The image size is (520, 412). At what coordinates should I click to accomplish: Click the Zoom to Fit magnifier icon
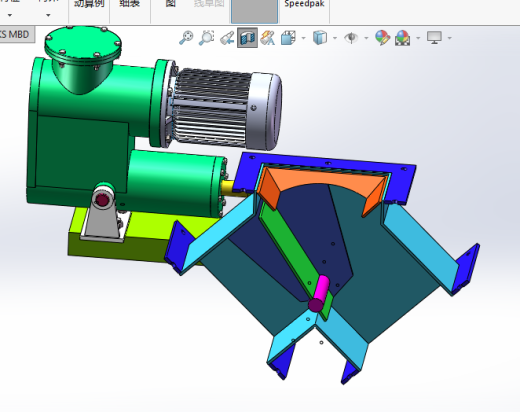(186, 38)
